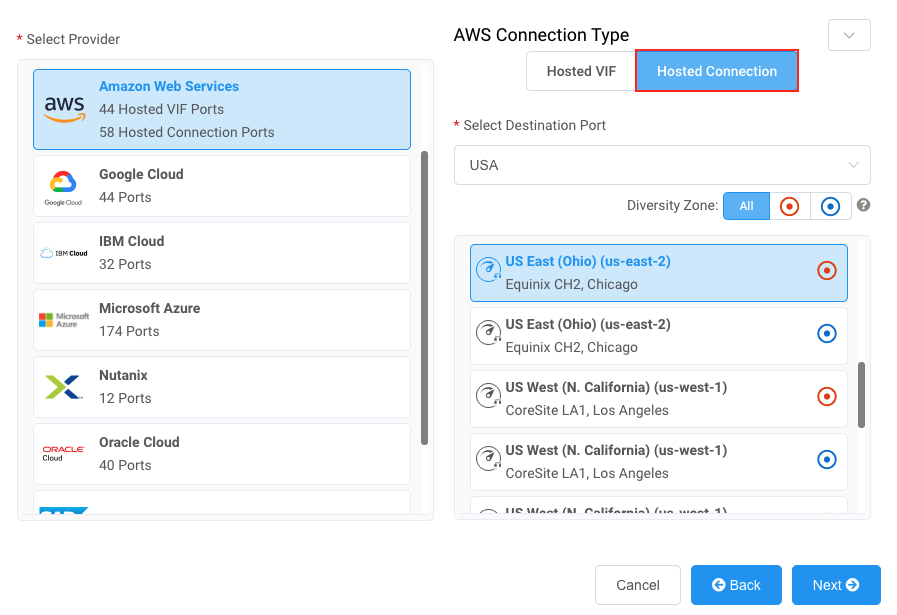Click blue zone marker on second Ohio row

click(827, 333)
